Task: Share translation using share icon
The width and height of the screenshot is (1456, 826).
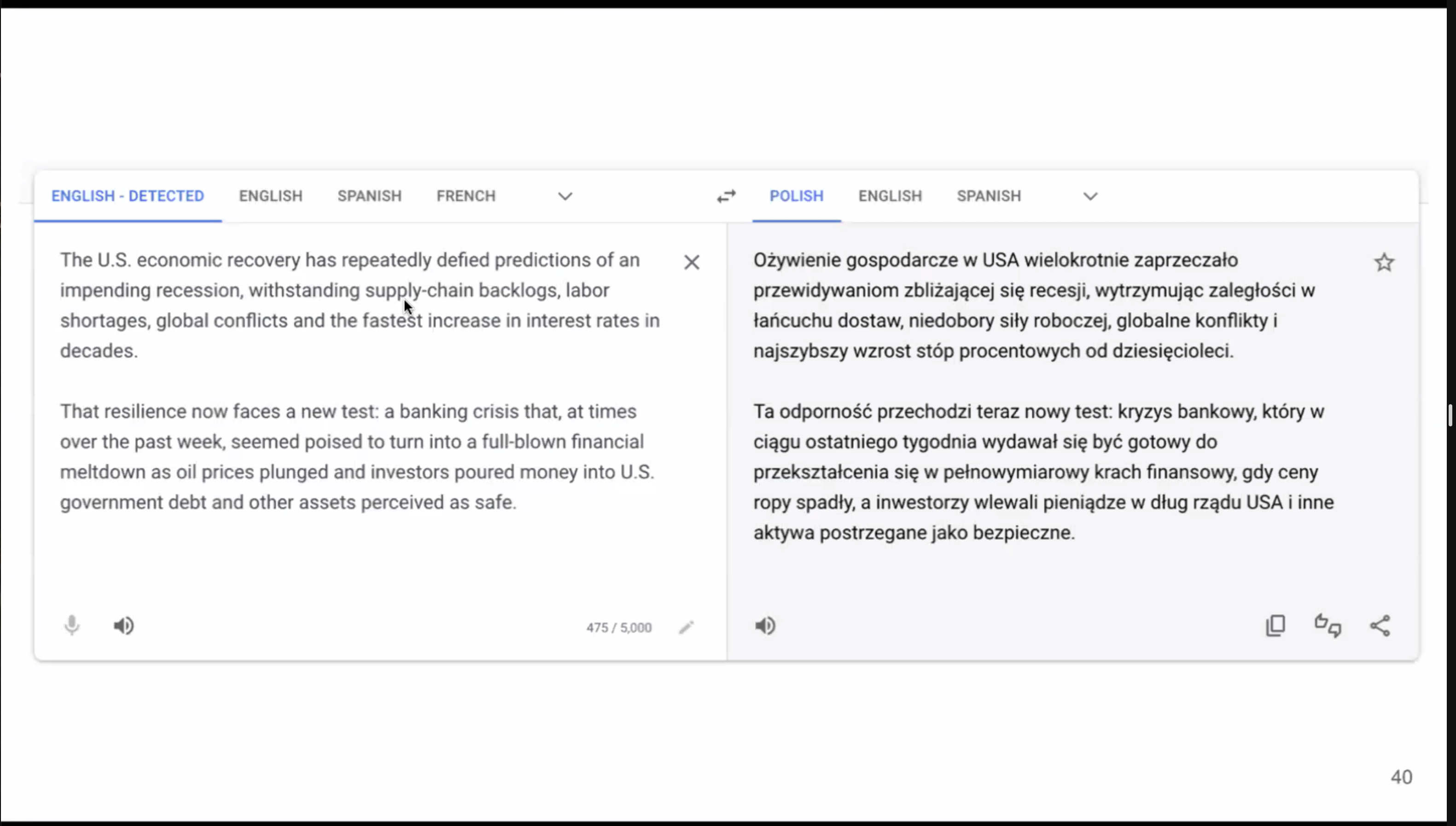Action: point(1380,626)
